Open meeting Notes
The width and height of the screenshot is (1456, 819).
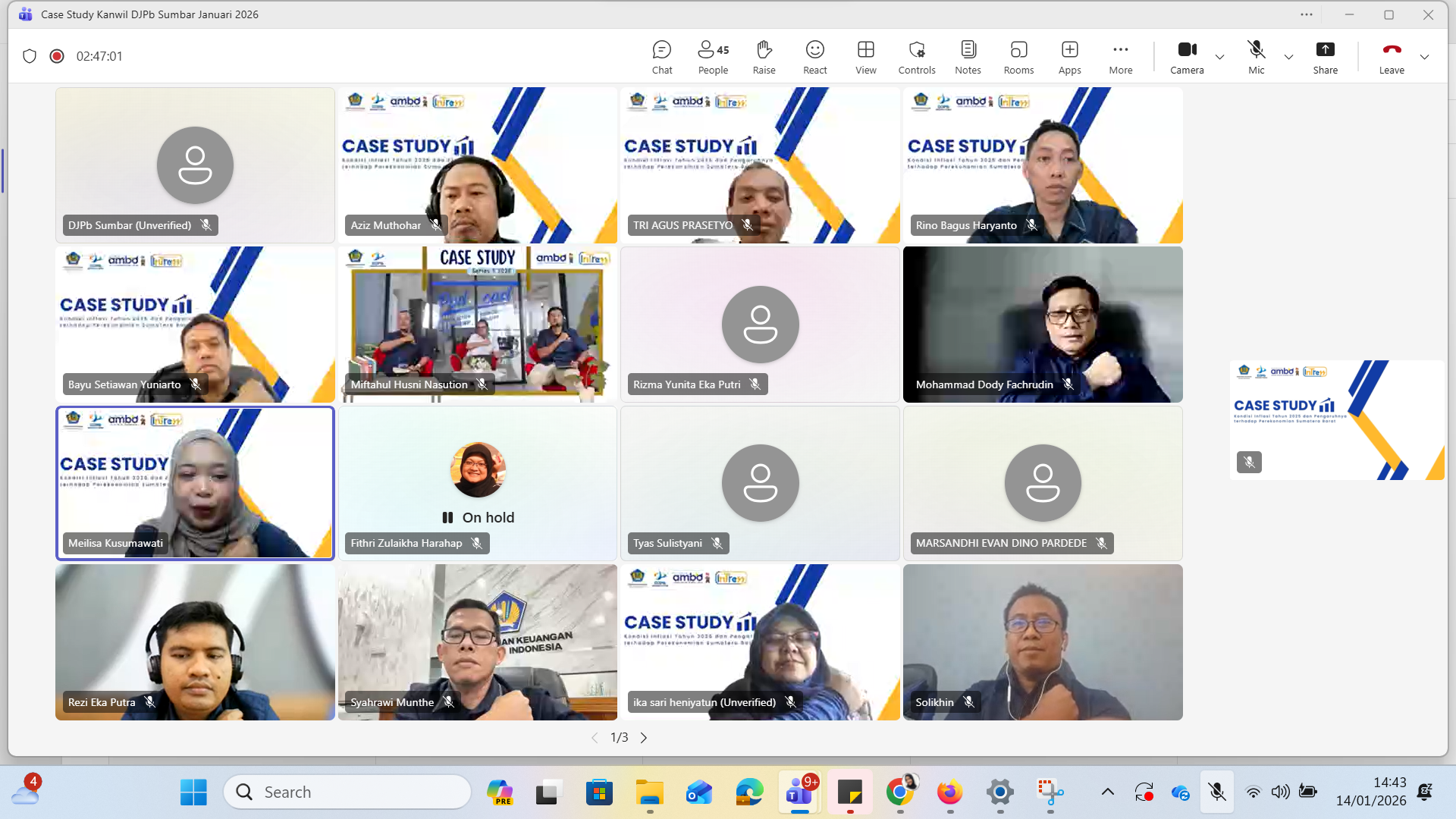(968, 57)
